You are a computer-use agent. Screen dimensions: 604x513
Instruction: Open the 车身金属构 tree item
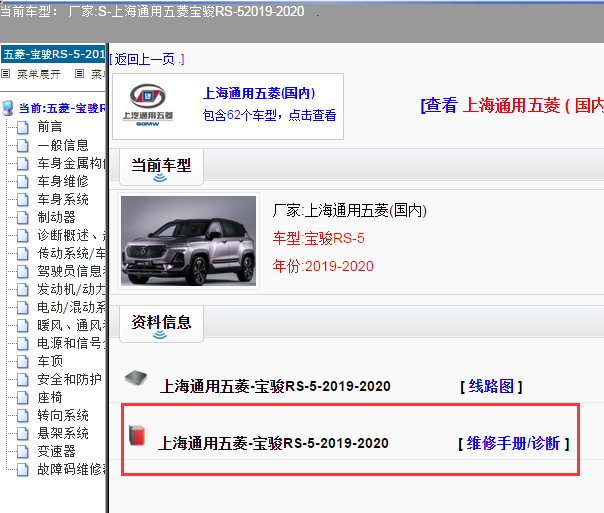(71, 163)
